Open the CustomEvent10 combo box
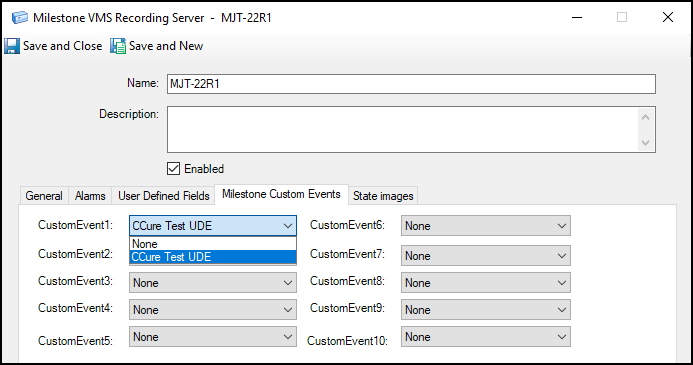Viewport: 693px width, 365px height. tap(486, 337)
